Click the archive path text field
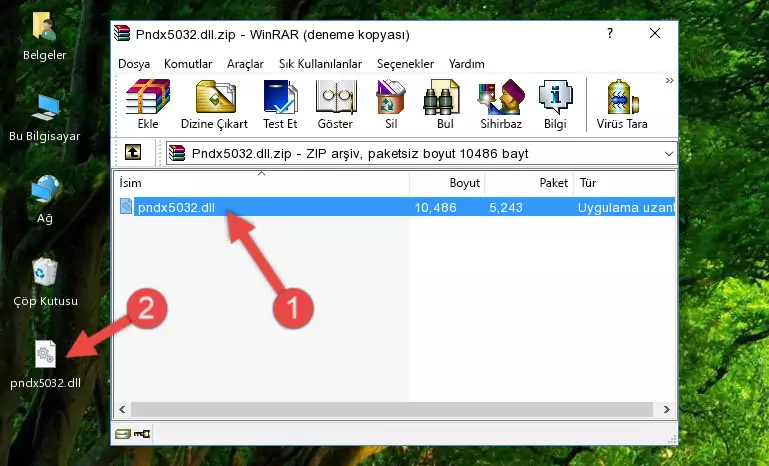The width and height of the screenshot is (769, 466). (x=421, y=154)
